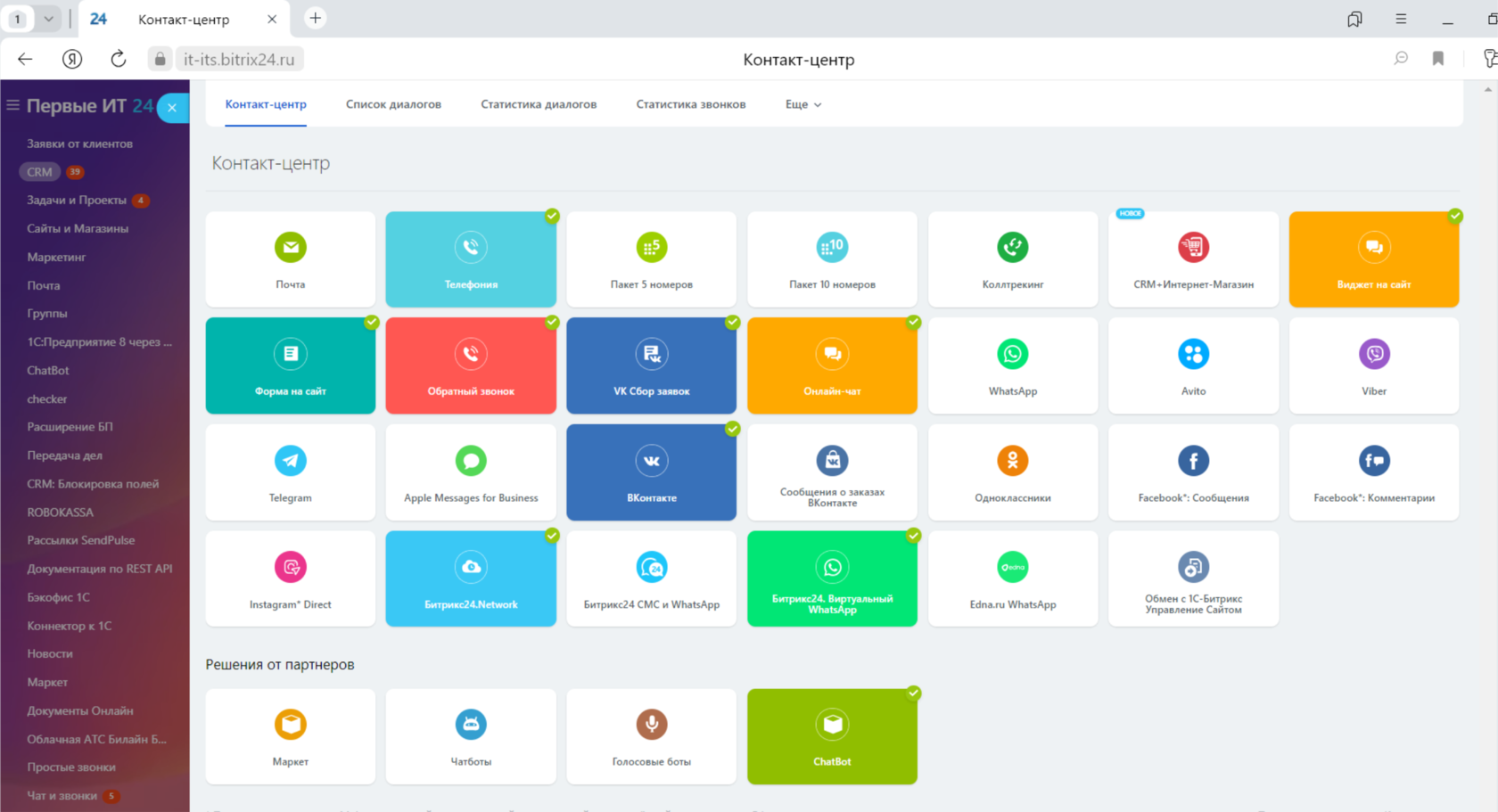Expand the Еще dropdown menu
This screenshot has height=812, width=1498.
[x=802, y=104]
